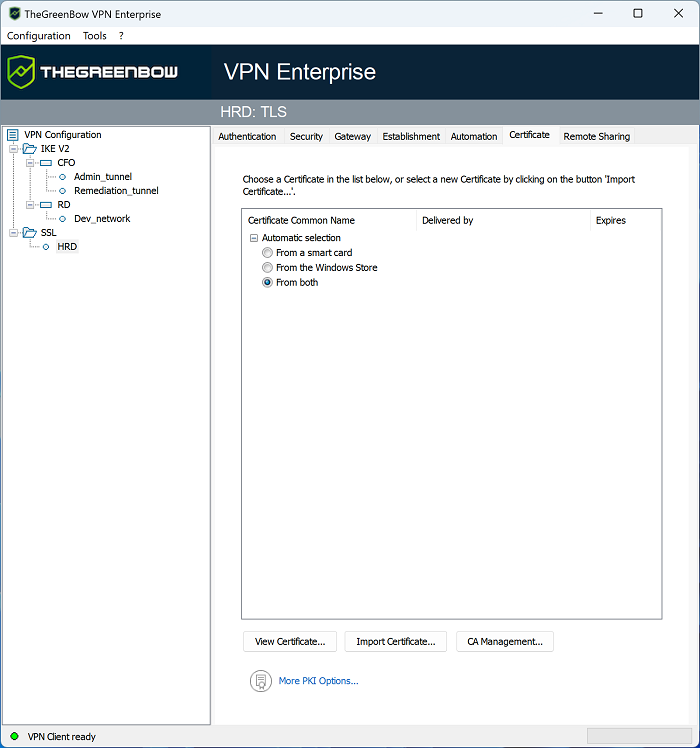Select From the Windows Store option
This screenshot has width=700, height=748.
coord(267,268)
